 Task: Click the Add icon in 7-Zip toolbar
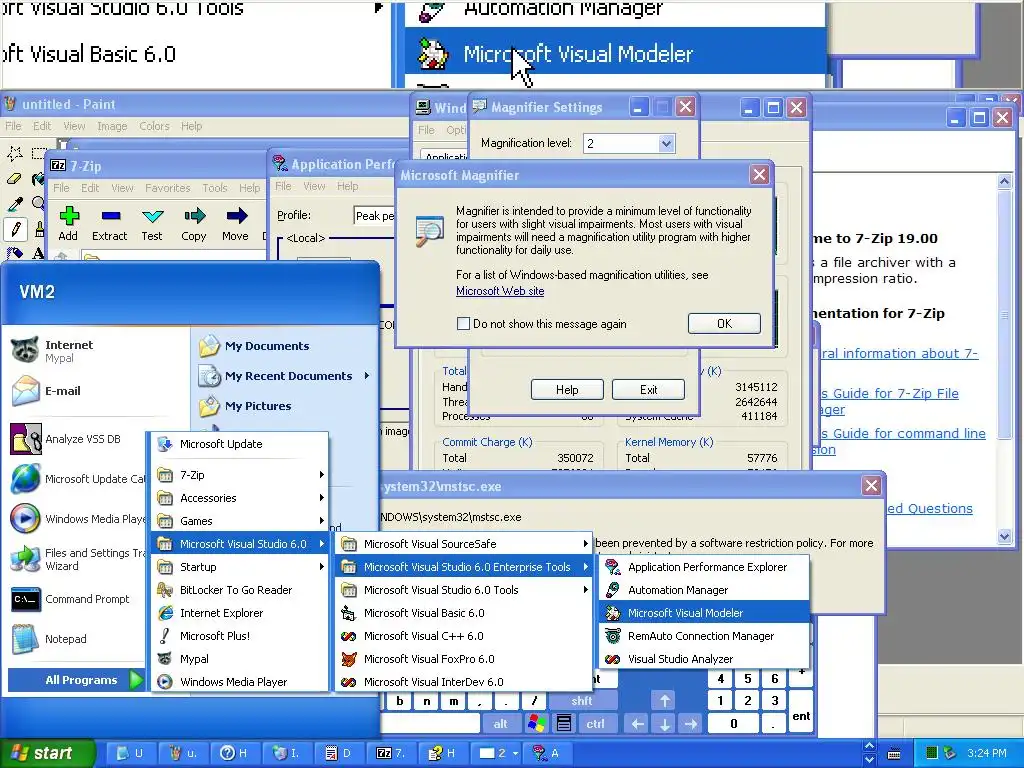(68, 224)
